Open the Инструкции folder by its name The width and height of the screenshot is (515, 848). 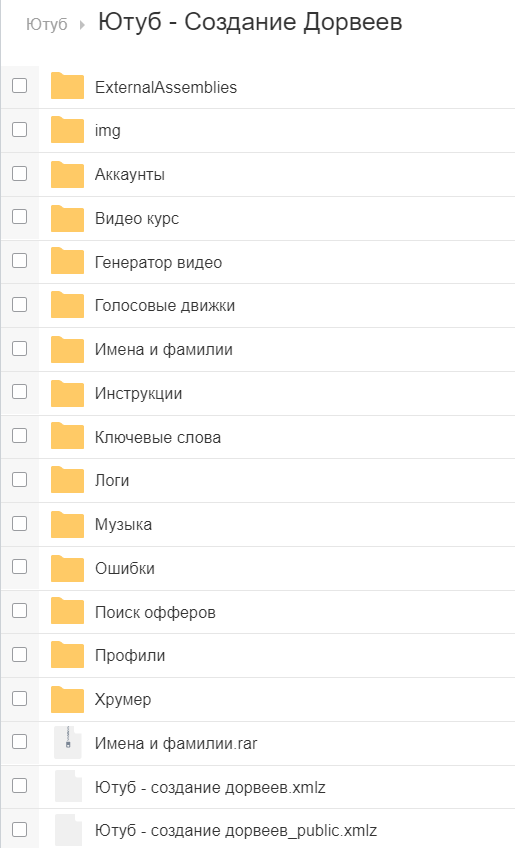point(138,393)
